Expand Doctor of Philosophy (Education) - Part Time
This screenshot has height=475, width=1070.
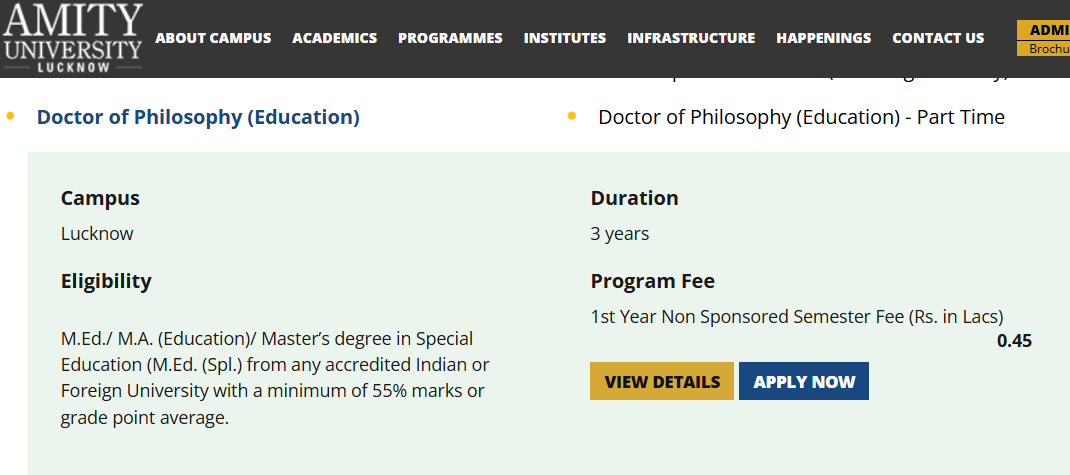[x=801, y=117]
